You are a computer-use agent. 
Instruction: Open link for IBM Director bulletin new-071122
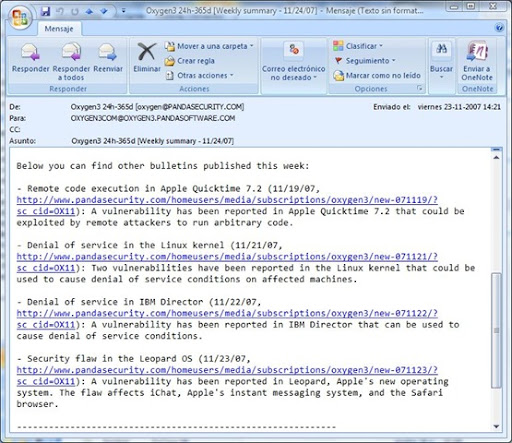tap(227, 313)
